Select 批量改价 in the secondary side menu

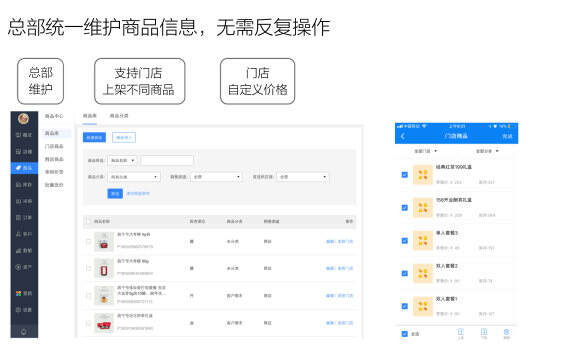point(54,185)
